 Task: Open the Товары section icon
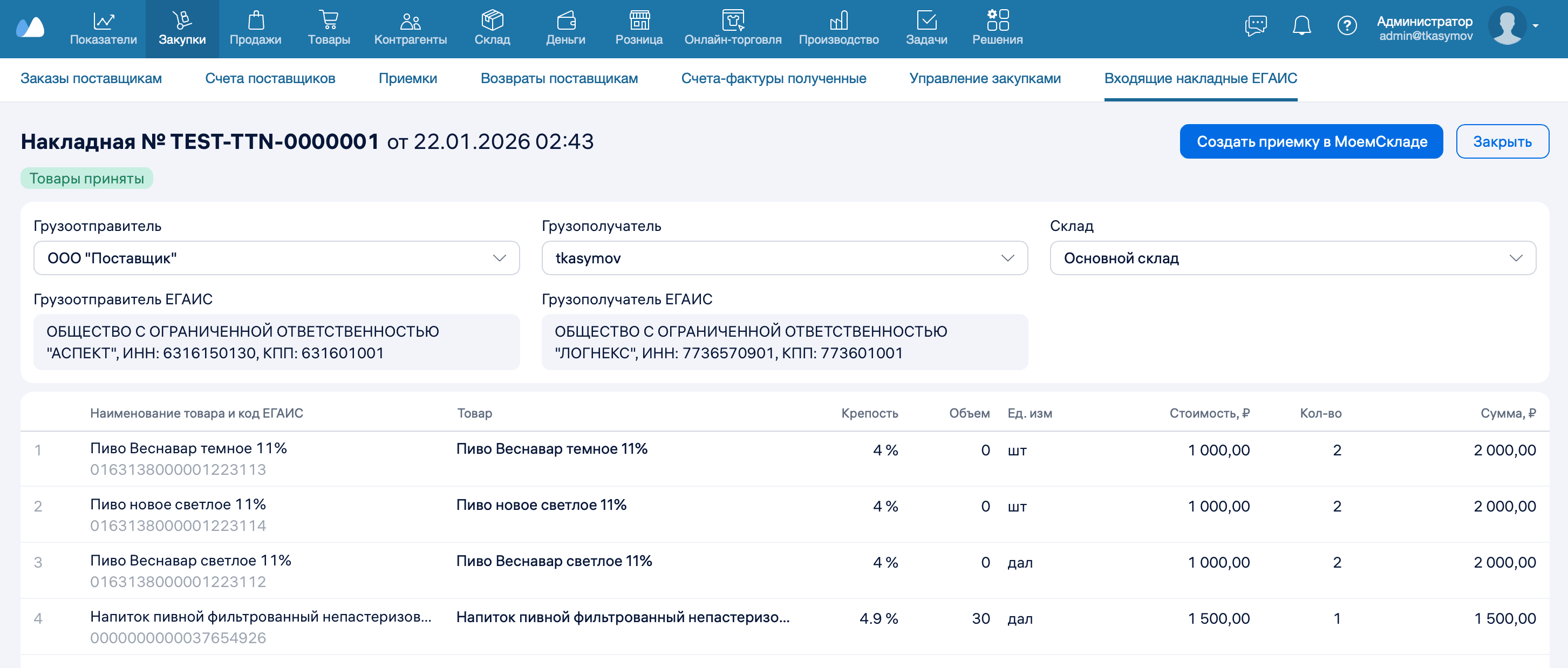tap(329, 20)
